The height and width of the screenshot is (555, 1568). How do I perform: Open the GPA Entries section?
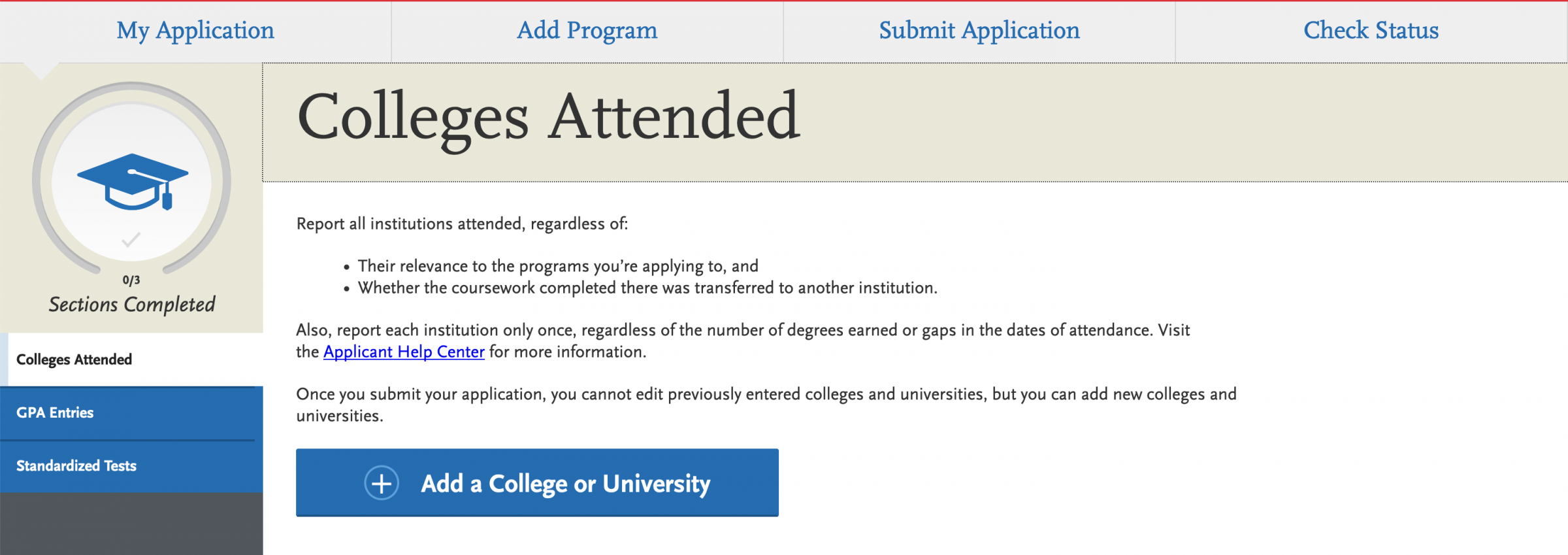click(x=55, y=412)
